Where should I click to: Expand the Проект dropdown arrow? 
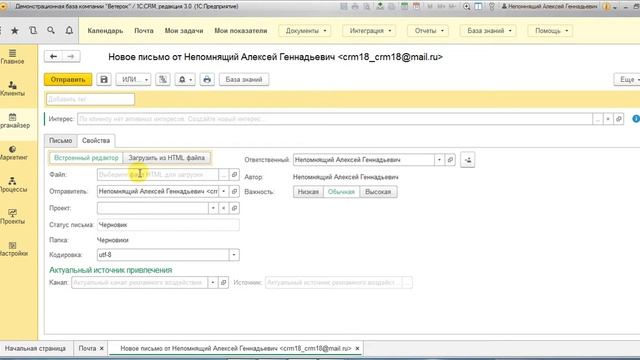coord(213,208)
